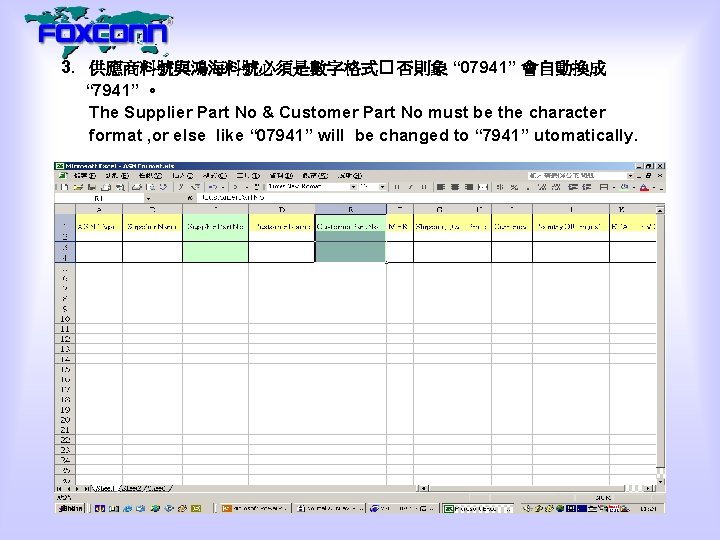Click Decrease Indent icon

pyautogui.click(x=573, y=187)
